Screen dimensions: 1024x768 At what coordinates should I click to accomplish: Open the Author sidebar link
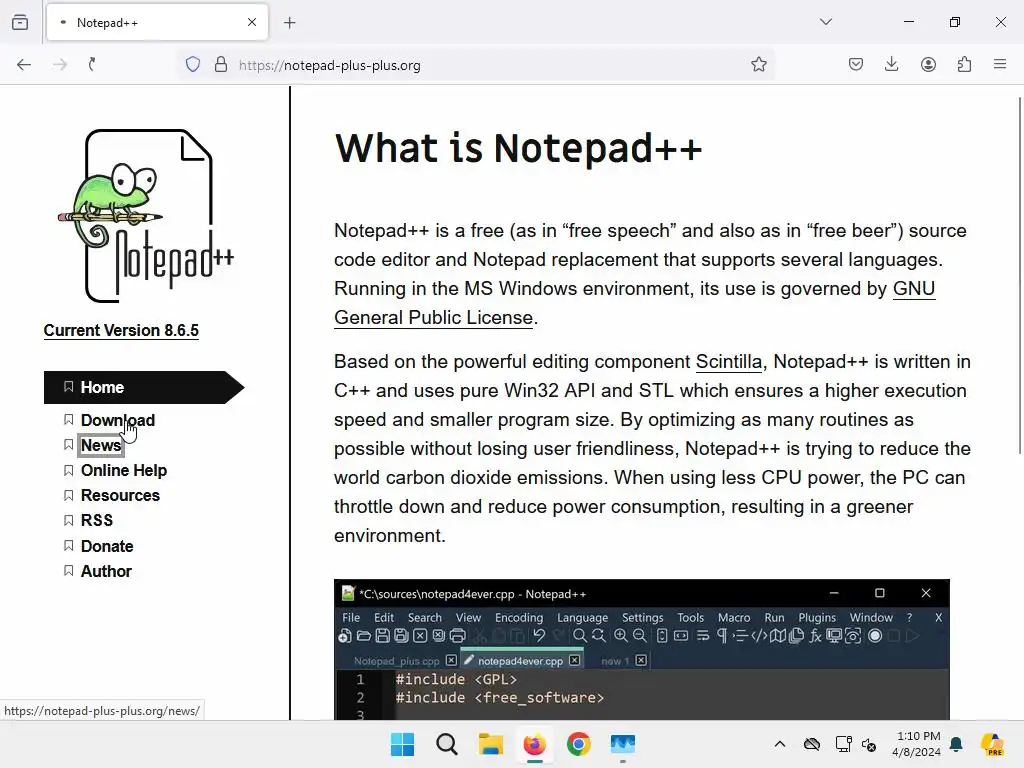pos(106,571)
